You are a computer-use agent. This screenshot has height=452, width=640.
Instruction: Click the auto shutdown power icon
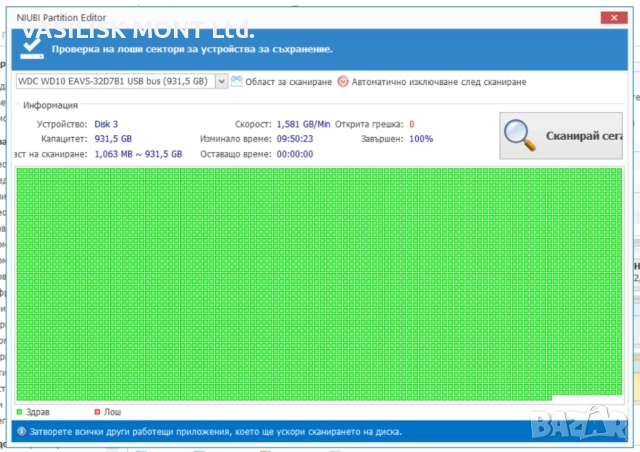(x=343, y=82)
